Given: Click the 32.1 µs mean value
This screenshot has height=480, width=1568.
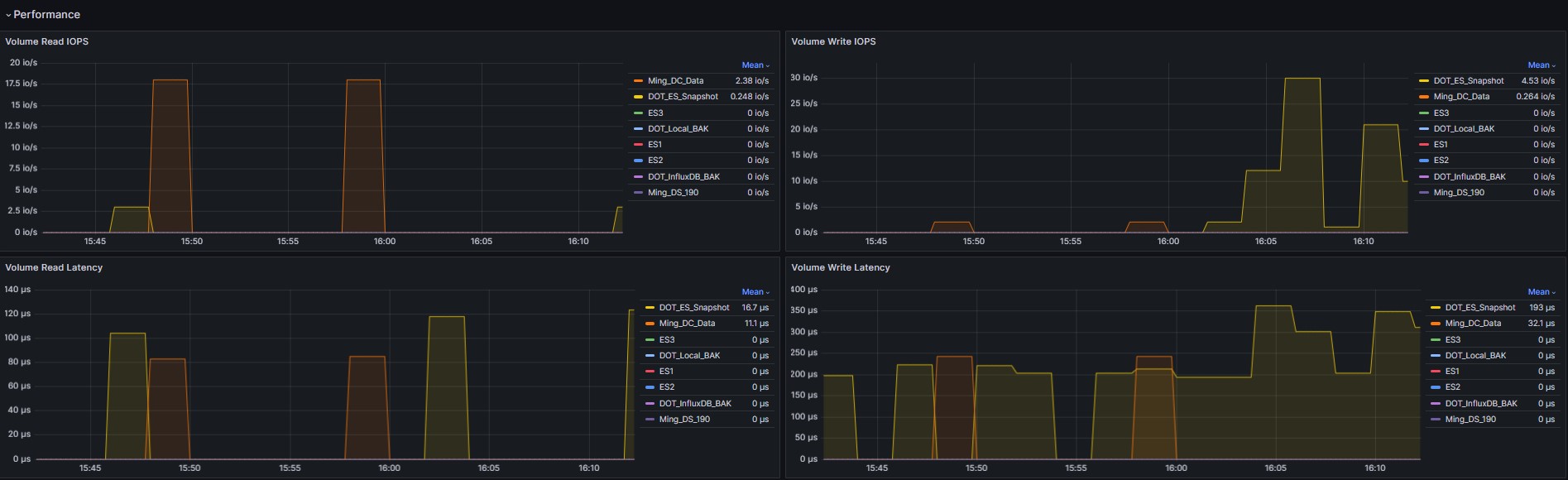Looking at the screenshot, I should coord(1542,324).
